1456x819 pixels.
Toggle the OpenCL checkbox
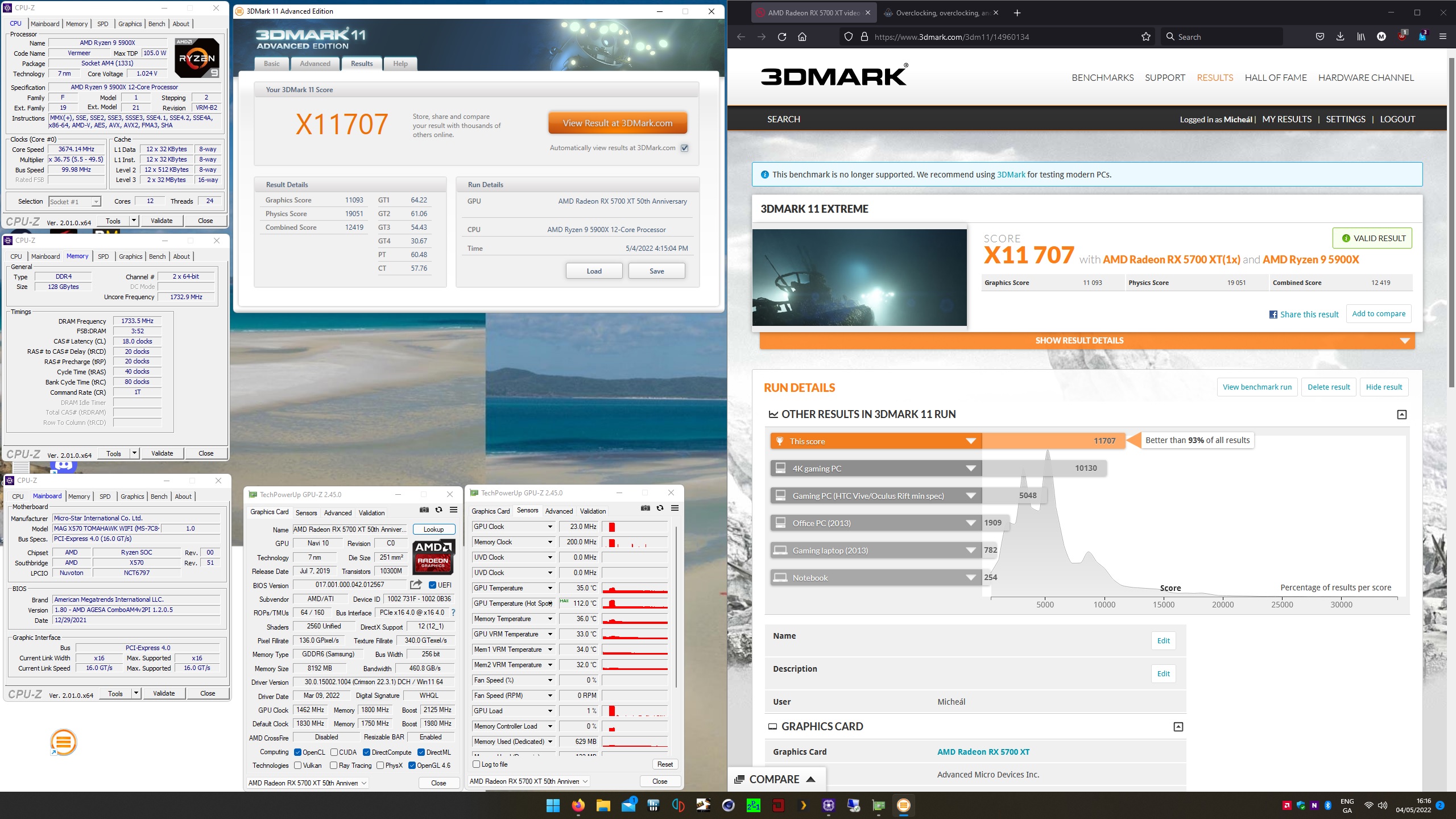(297, 752)
